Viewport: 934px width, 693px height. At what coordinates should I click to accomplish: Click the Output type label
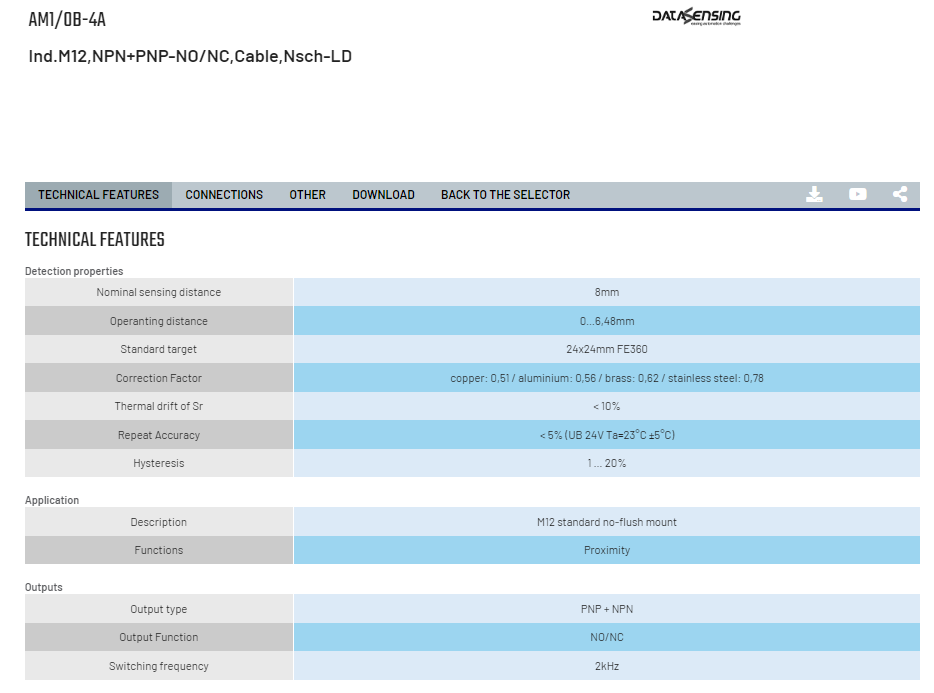tap(158, 609)
